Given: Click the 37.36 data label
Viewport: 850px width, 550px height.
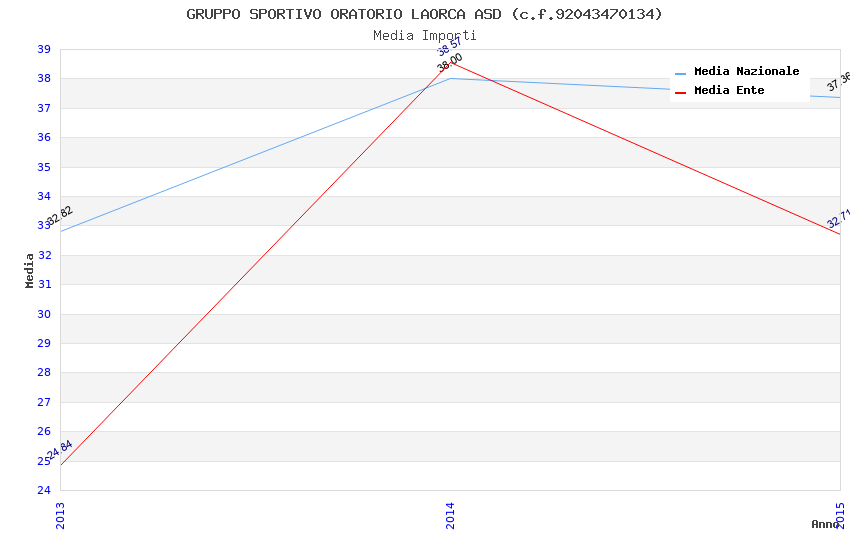Looking at the screenshot, I should tap(838, 82).
